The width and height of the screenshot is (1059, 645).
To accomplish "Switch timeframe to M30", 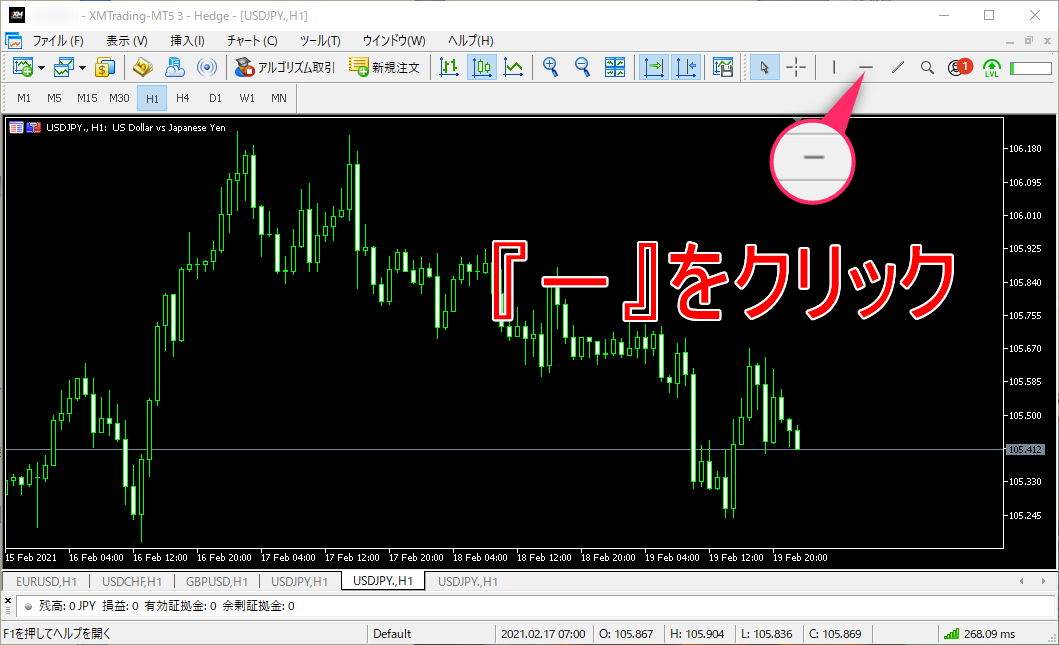I will coord(120,99).
